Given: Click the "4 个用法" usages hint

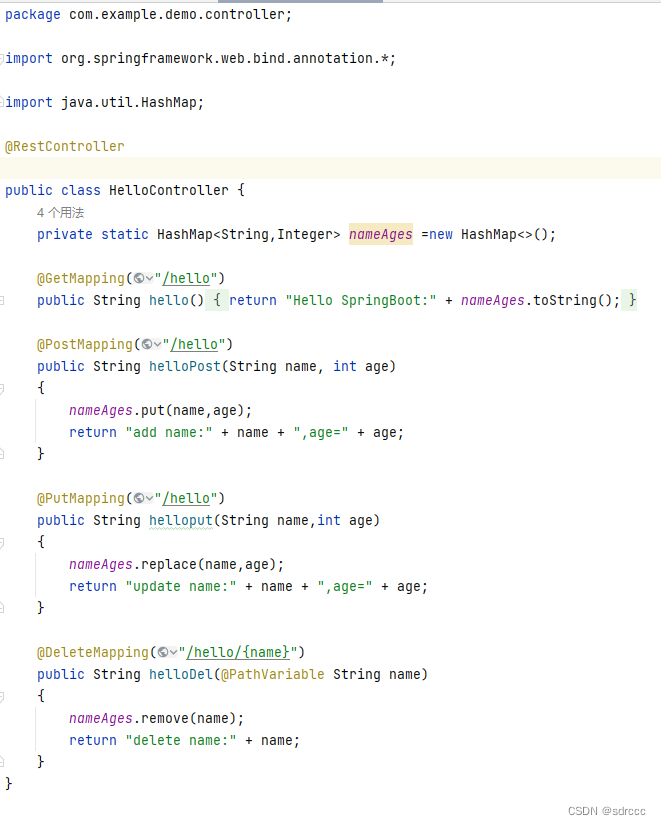Looking at the screenshot, I should coord(60,213).
